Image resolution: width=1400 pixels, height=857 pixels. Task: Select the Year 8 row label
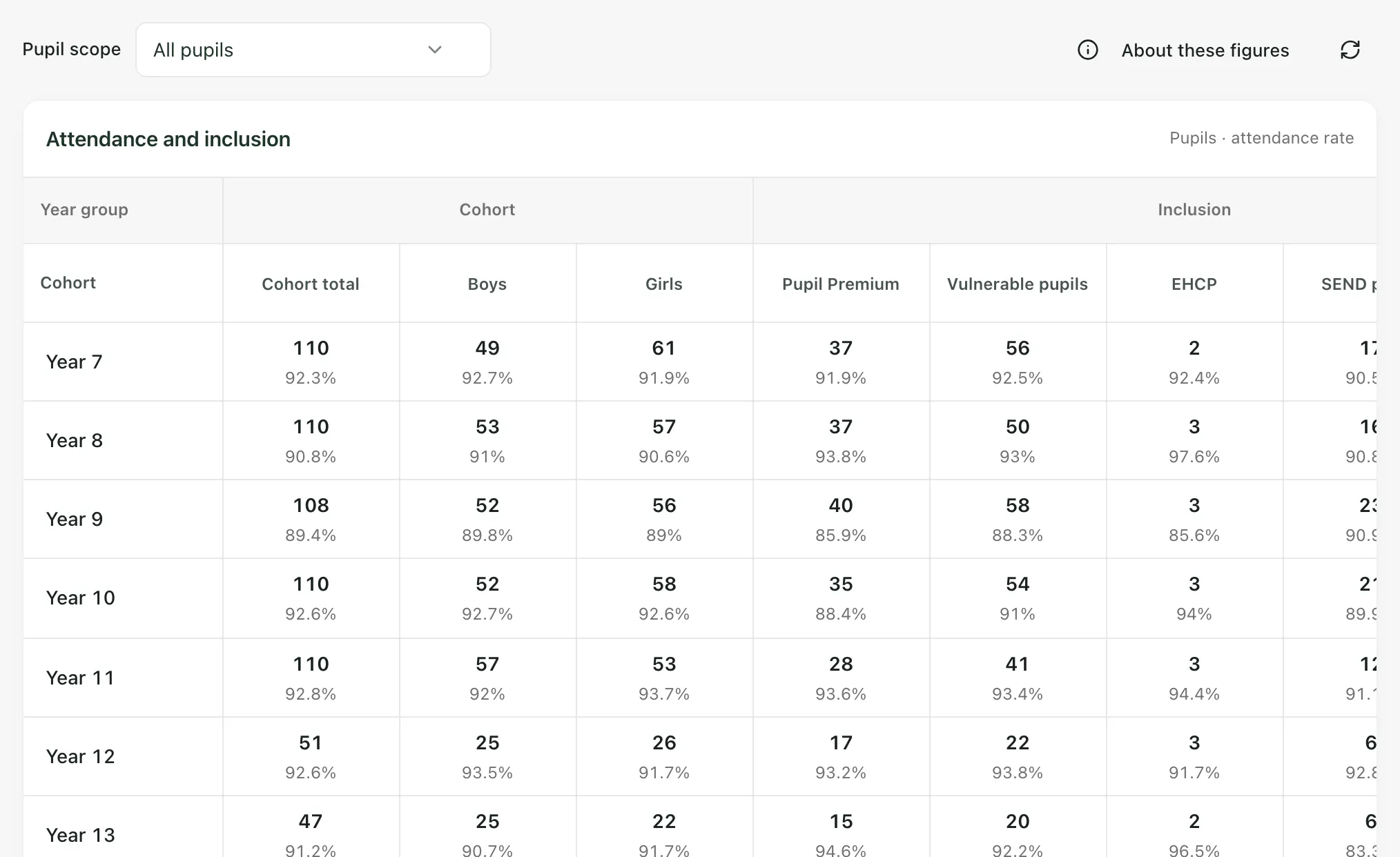point(74,440)
